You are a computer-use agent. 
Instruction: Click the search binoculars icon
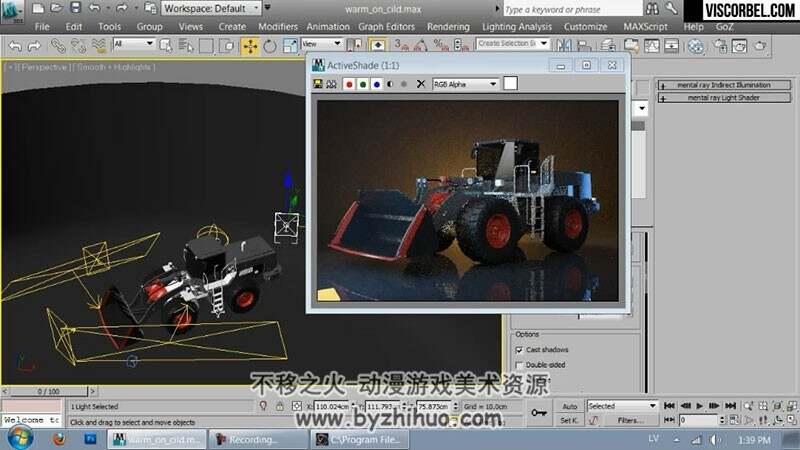click(652, 8)
